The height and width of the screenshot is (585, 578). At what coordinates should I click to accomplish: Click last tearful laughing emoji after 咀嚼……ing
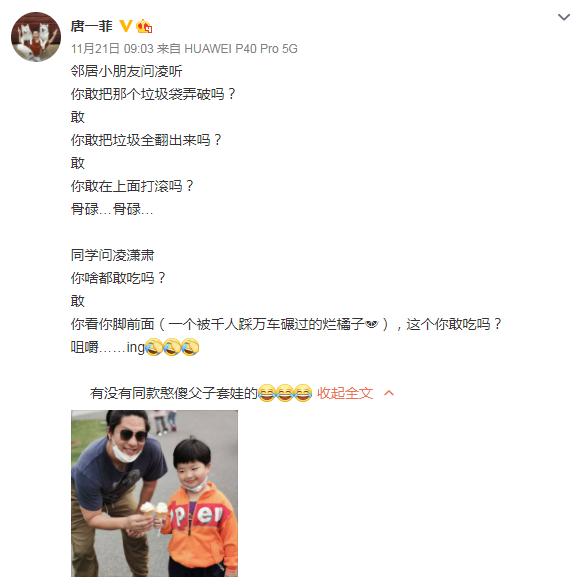pyautogui.click(x=190, y=347)
